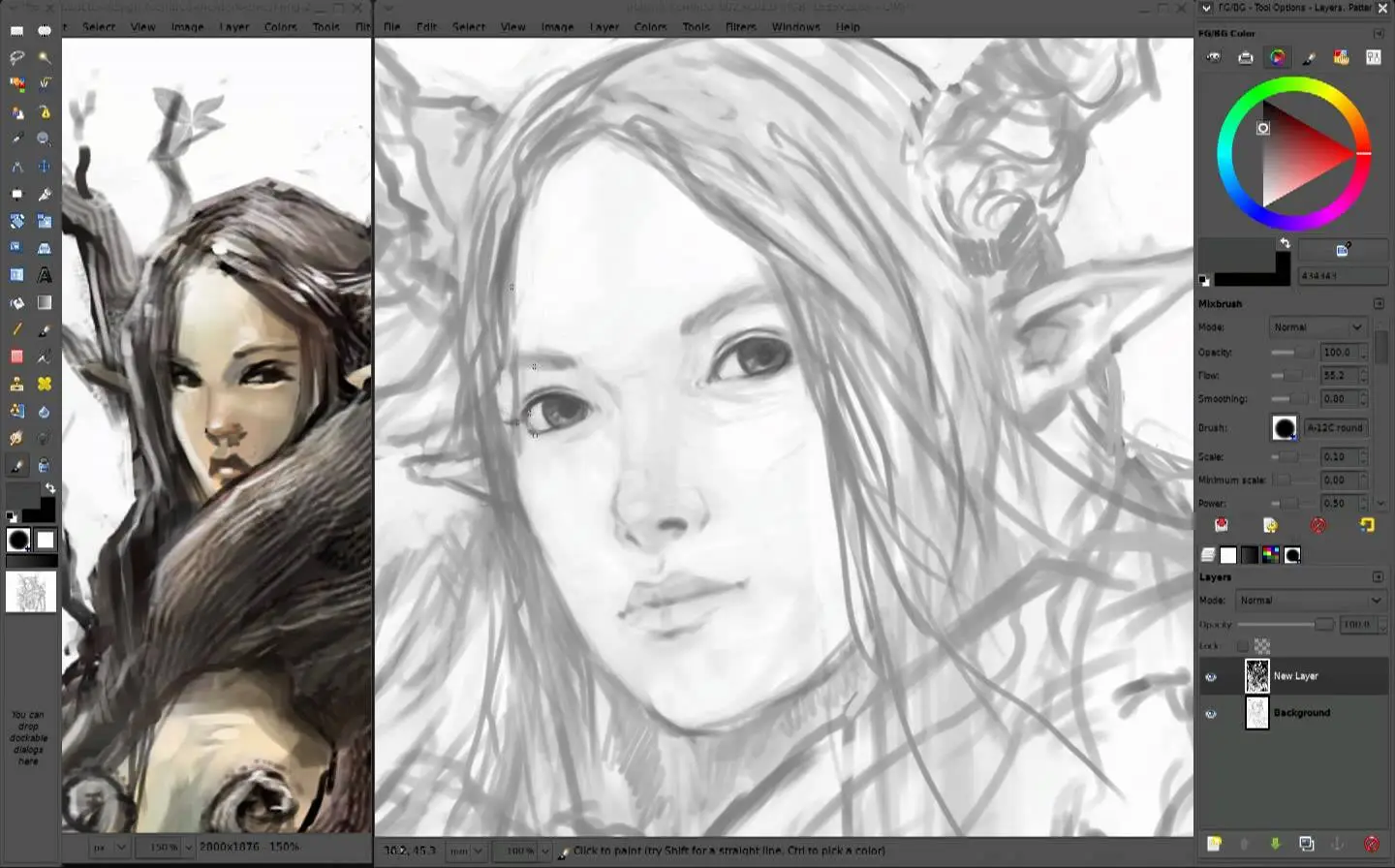
Task: Select the Zoom magnifier tool
Action: pyautogui.click(x=45, y=139)
